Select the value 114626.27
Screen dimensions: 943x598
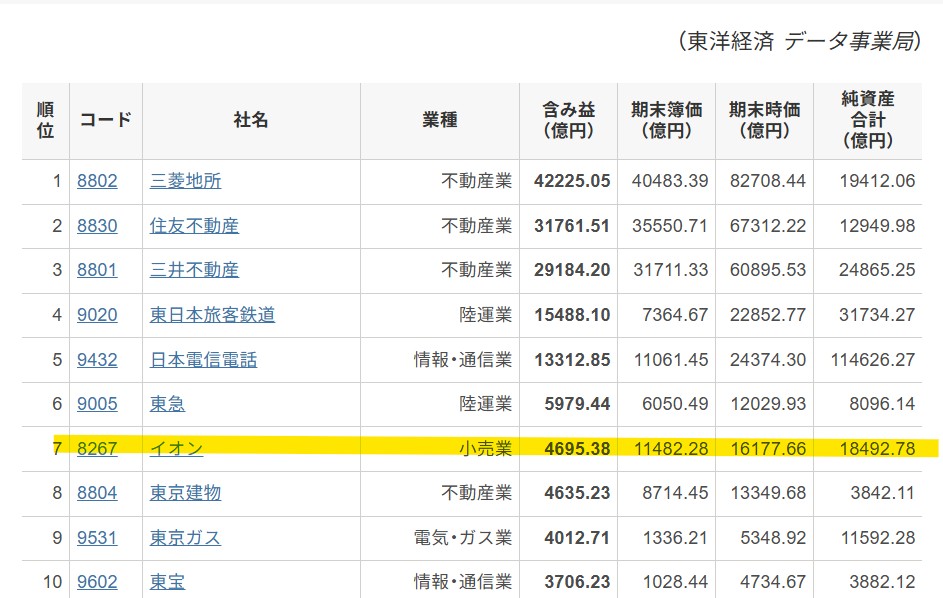(873, 360)
